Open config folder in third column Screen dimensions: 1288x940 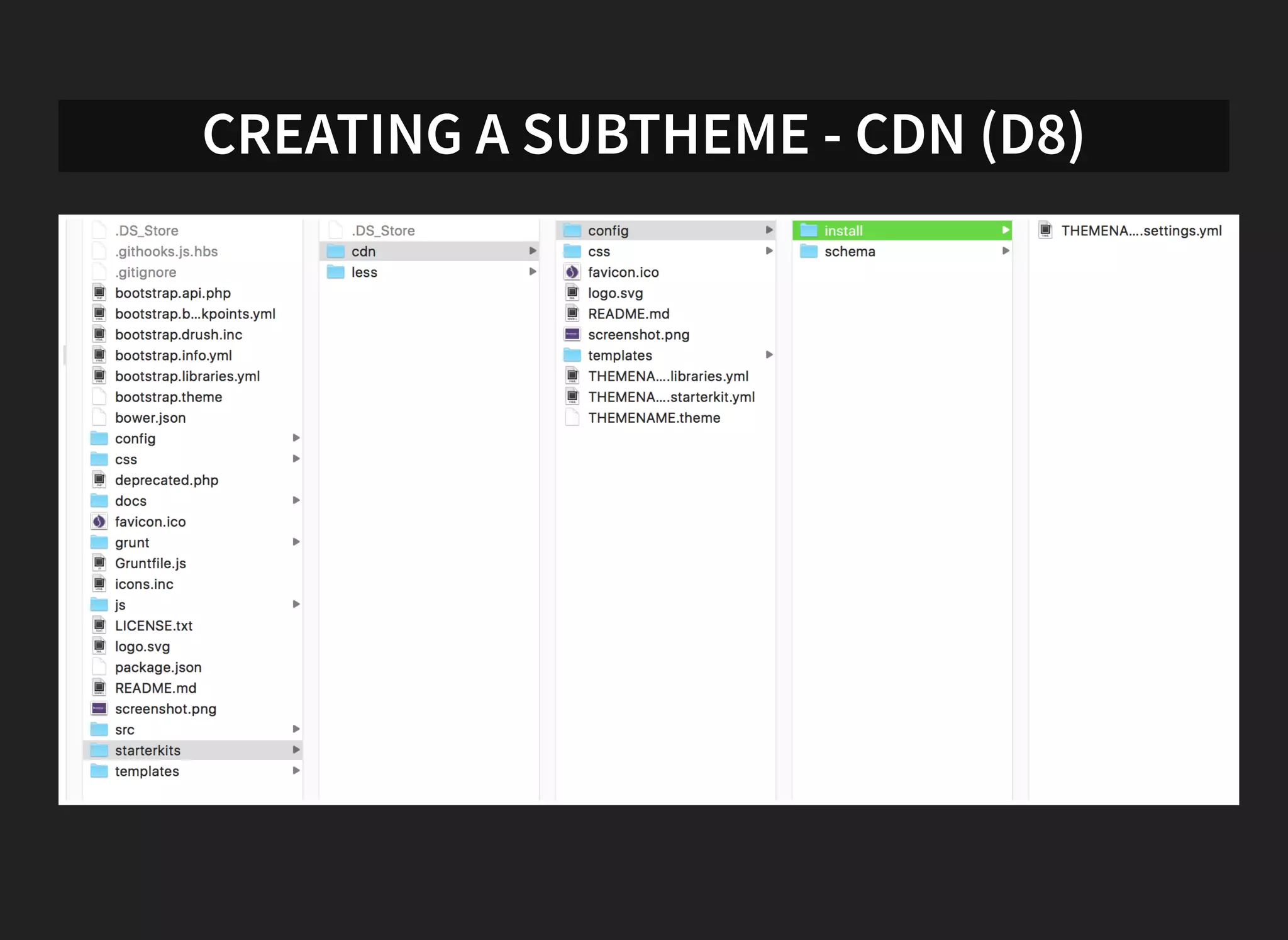tap(665, 230)
